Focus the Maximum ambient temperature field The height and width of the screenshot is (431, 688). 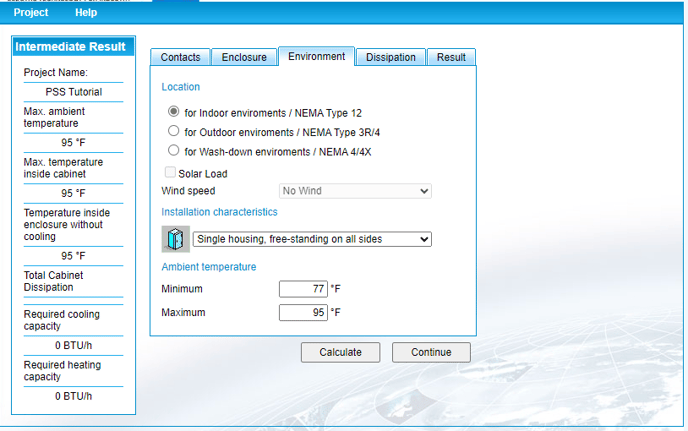pyautogui.click(x=303, y=312)
